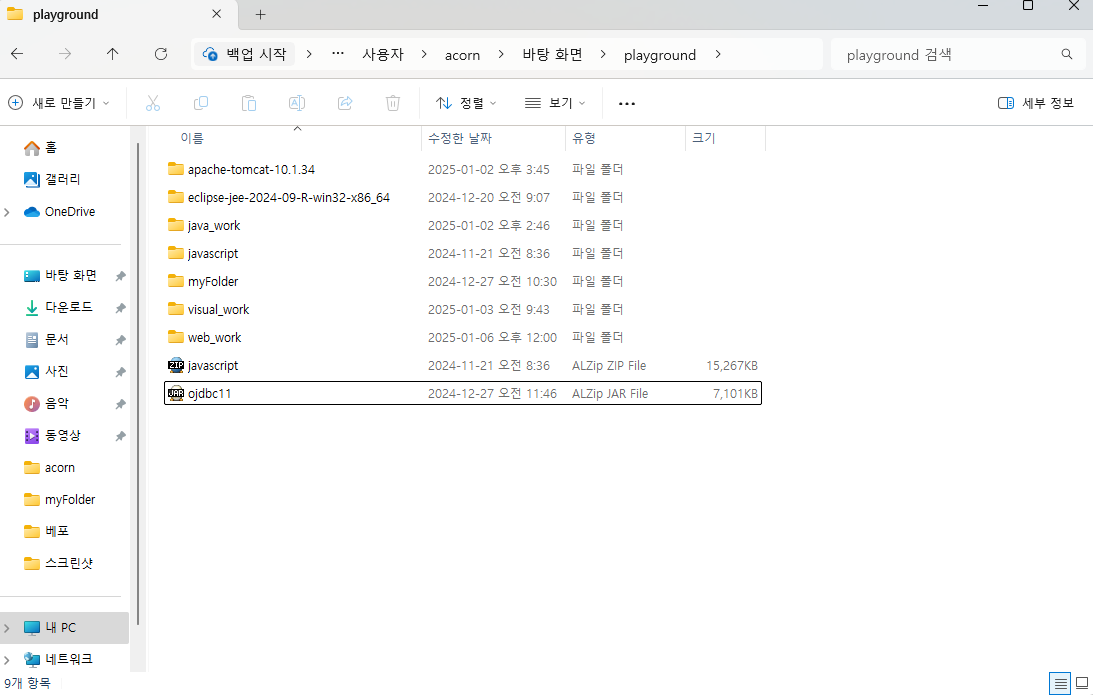Select the javascript folder row
The width and height of the screenshot is (1093, 695).
pyautogui.click(x=463, y=253)
